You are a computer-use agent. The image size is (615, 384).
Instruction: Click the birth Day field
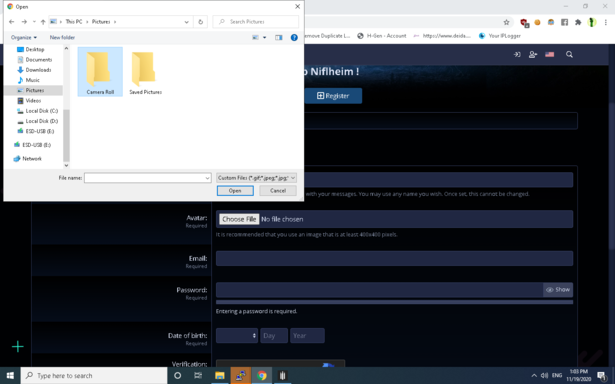(x=274, y=336)
